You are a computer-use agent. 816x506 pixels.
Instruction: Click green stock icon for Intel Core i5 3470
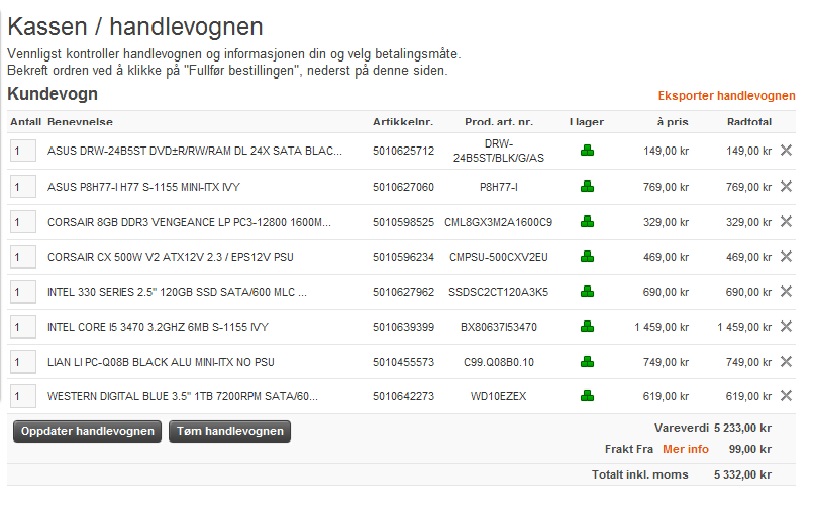click(x=588, y=326)
